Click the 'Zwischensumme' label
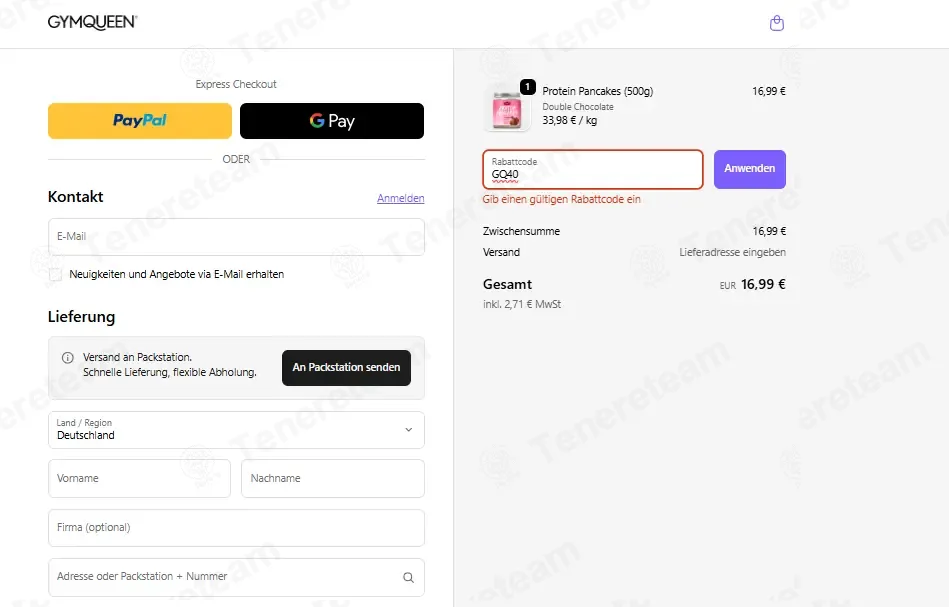The height and width of the screenshot is (607, 949). coord(521,231)
